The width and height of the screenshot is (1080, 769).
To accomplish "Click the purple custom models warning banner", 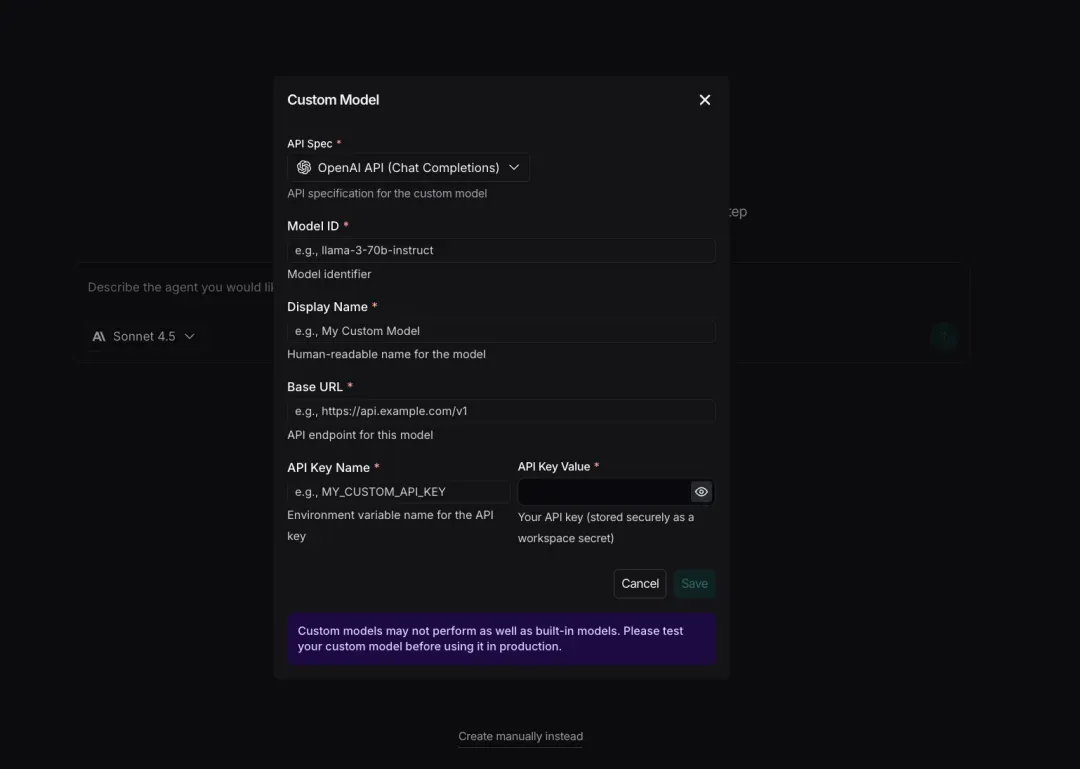I will click(501, 639).
